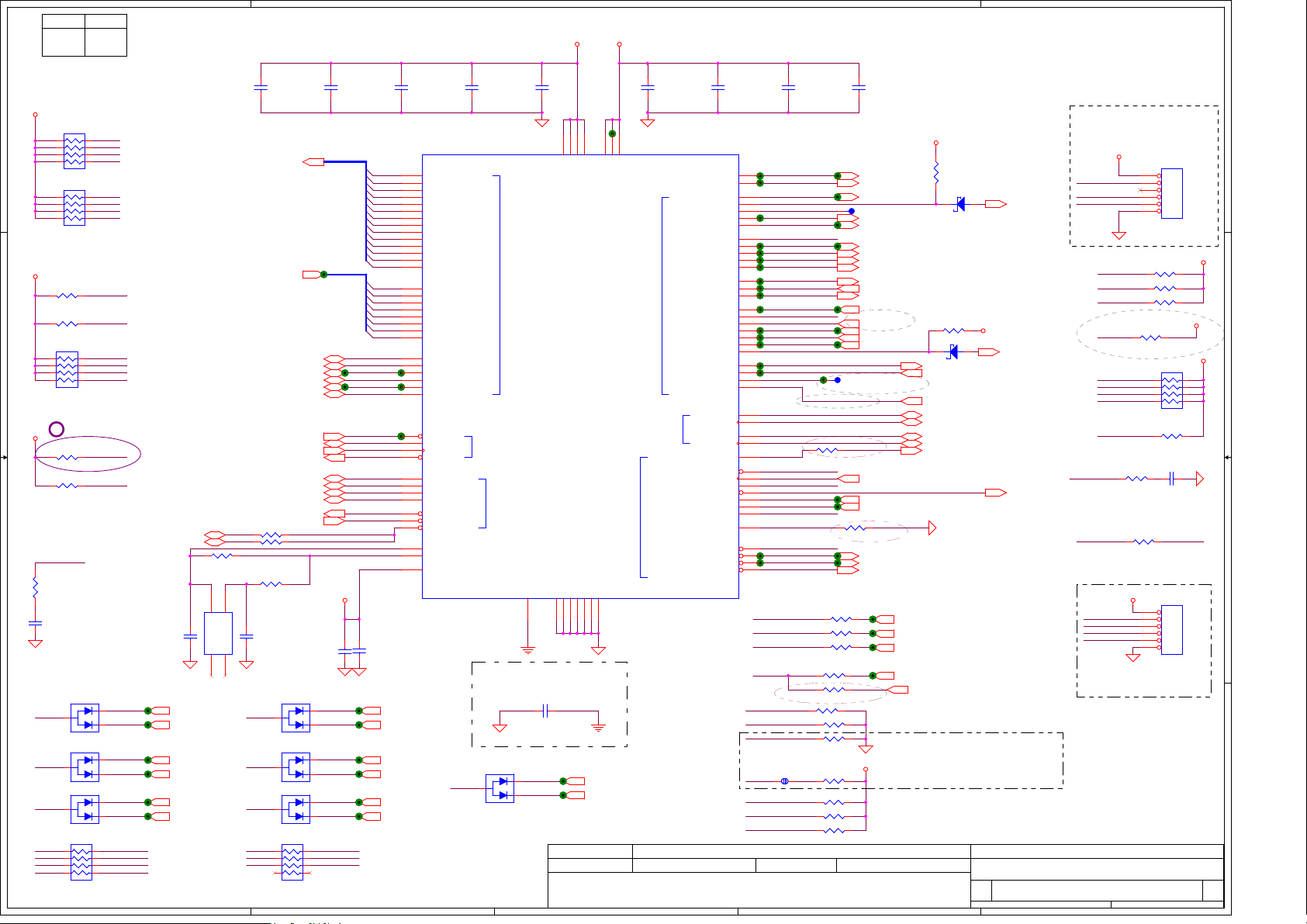Select the lone dual-diode package below the dashed capacitor box
The width and height of the screenshot is (1307, 924).
500,788
